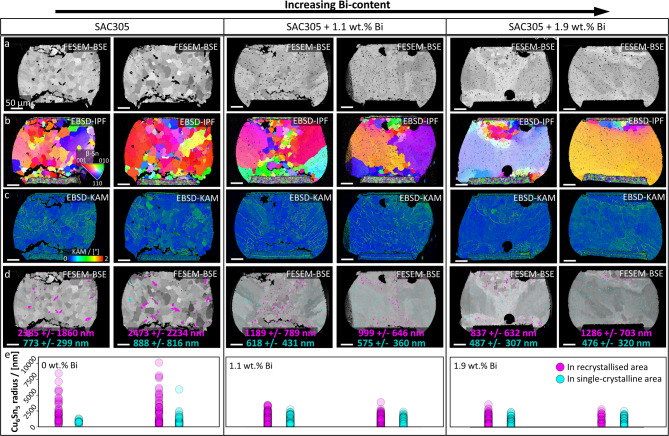Click the magenta value "2473 +/- 2234 nm"
Screen dimensions: 669x436
[166, 333]
